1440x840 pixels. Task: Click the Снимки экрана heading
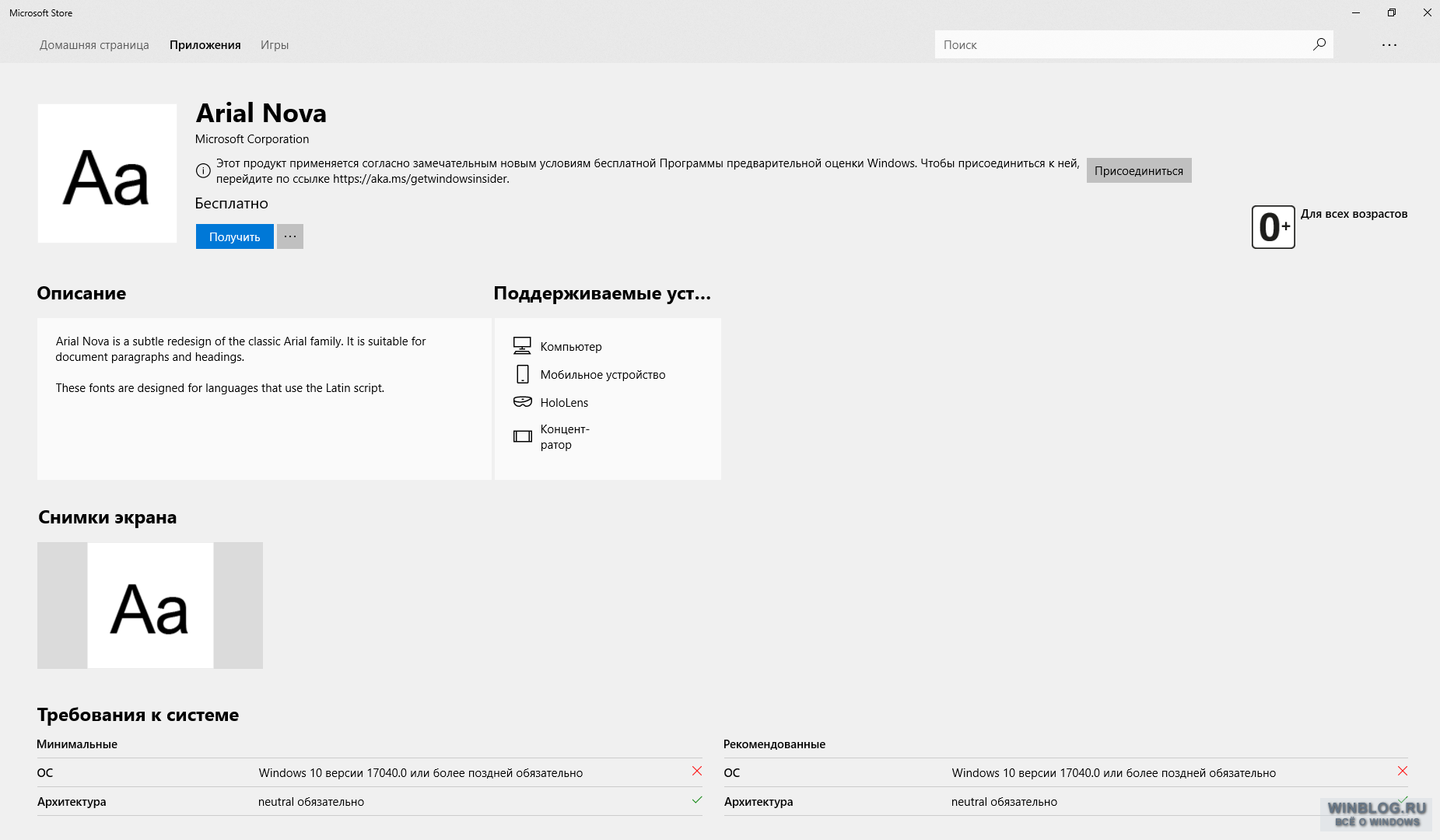(107, 517)
